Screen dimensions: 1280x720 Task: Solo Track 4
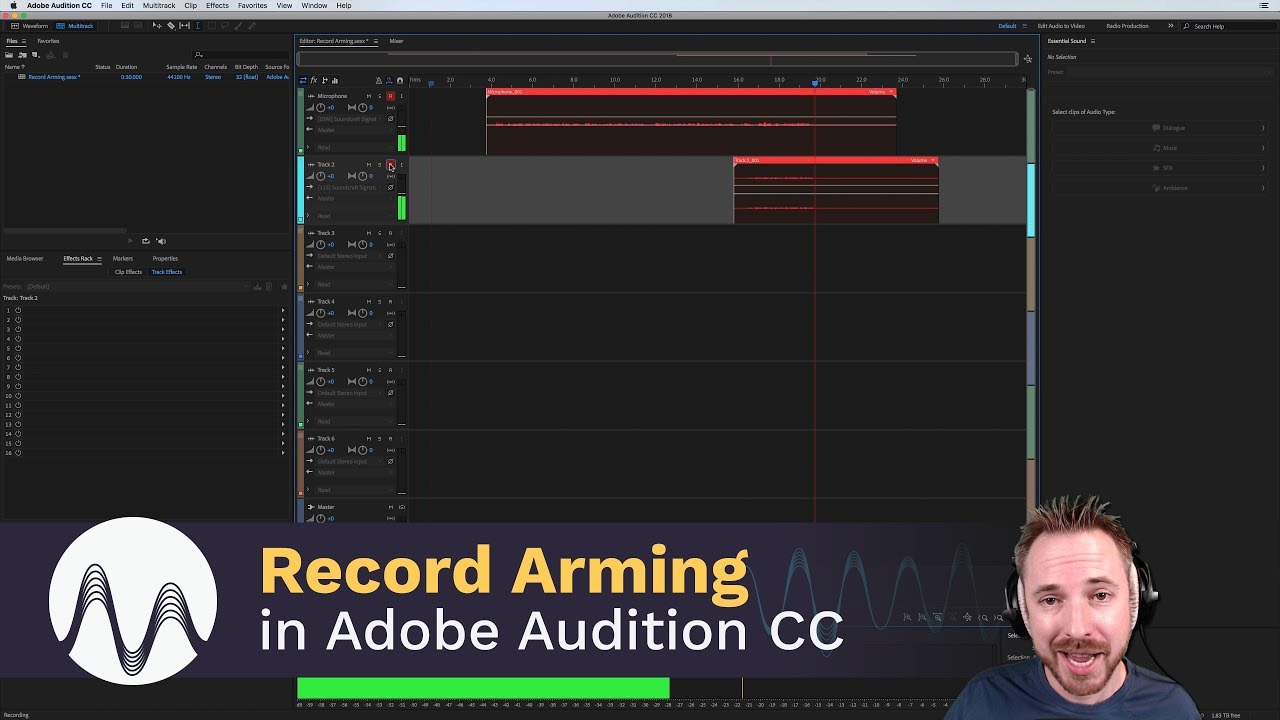pos(380,301)
